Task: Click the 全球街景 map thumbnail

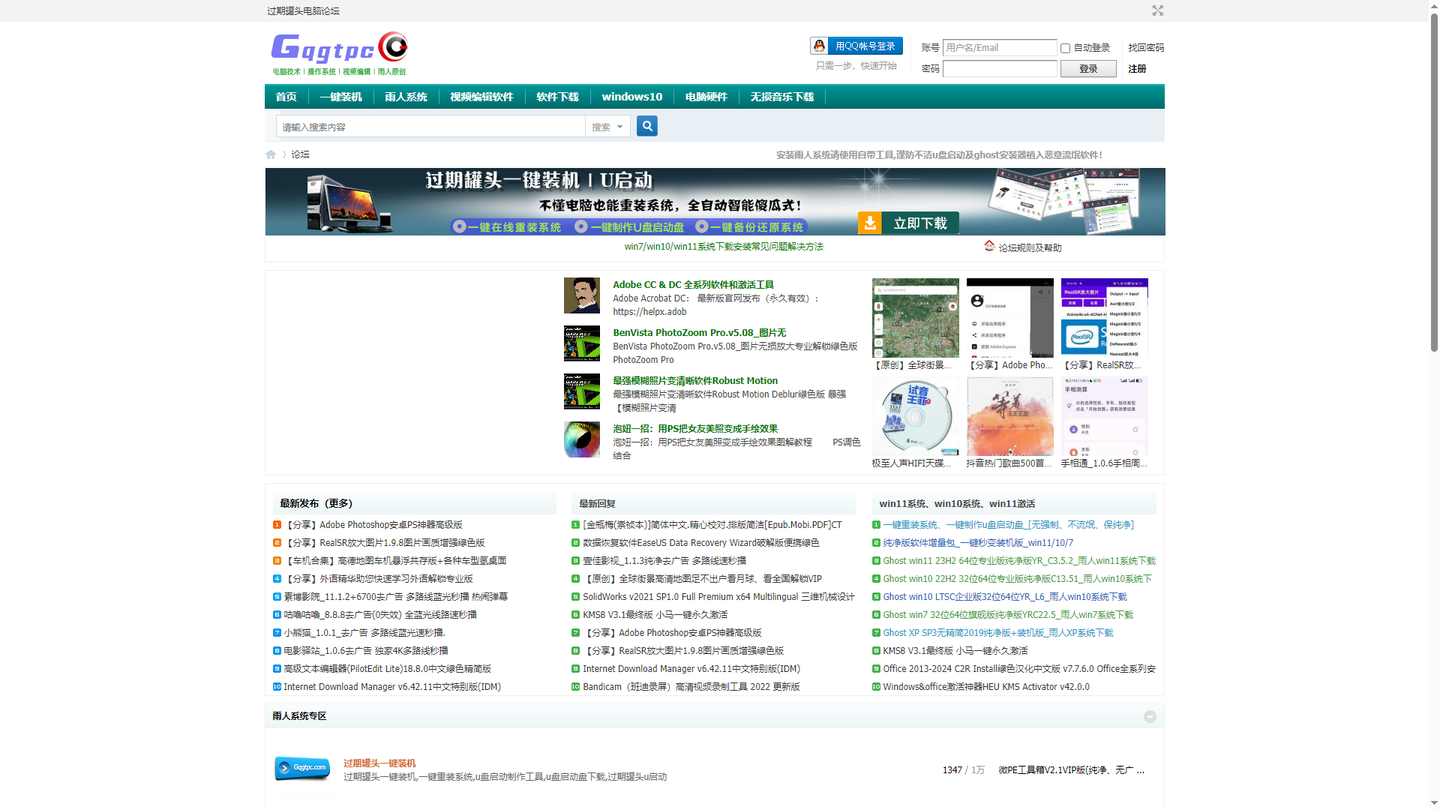Action: (915, 317)
